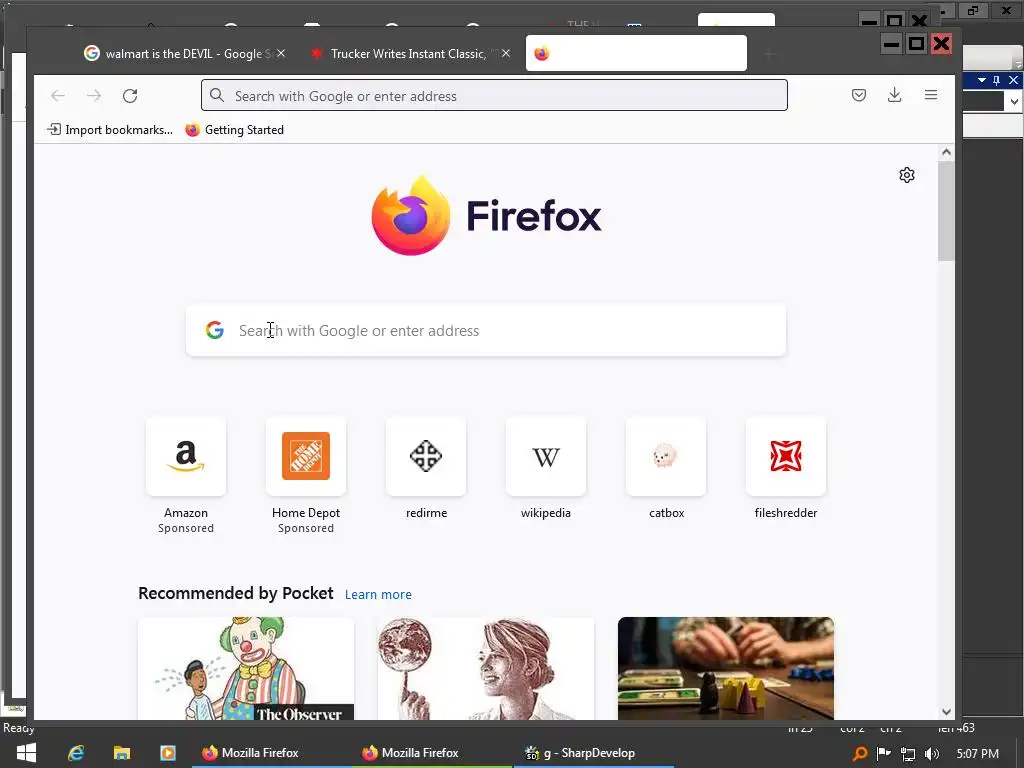Open the Amazon sponsored shortcut tile
Screen dimensions: 1024x768
pyautogui.click(x=186, y=456)
